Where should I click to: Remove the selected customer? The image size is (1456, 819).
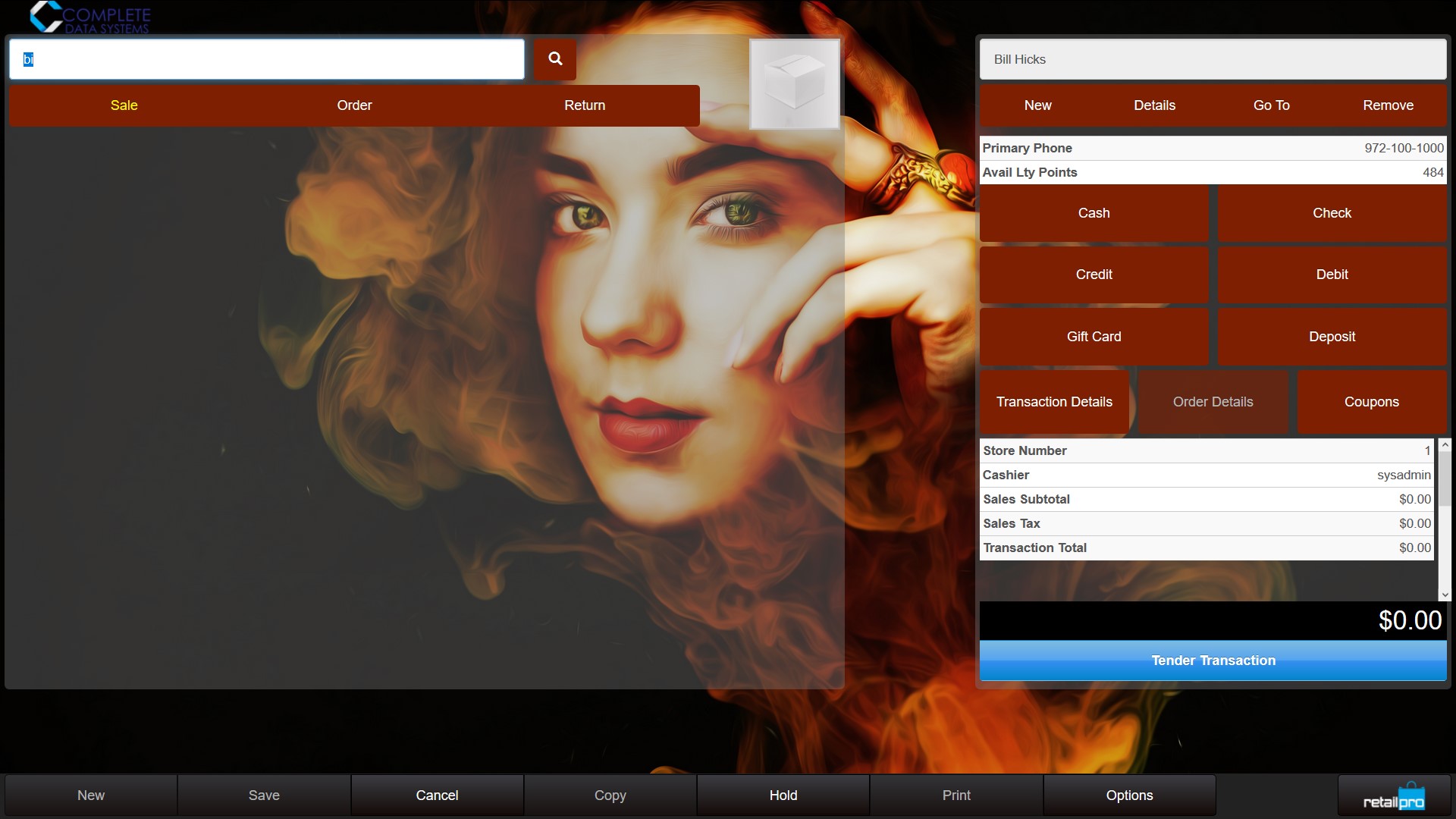tap(1388, 105)
